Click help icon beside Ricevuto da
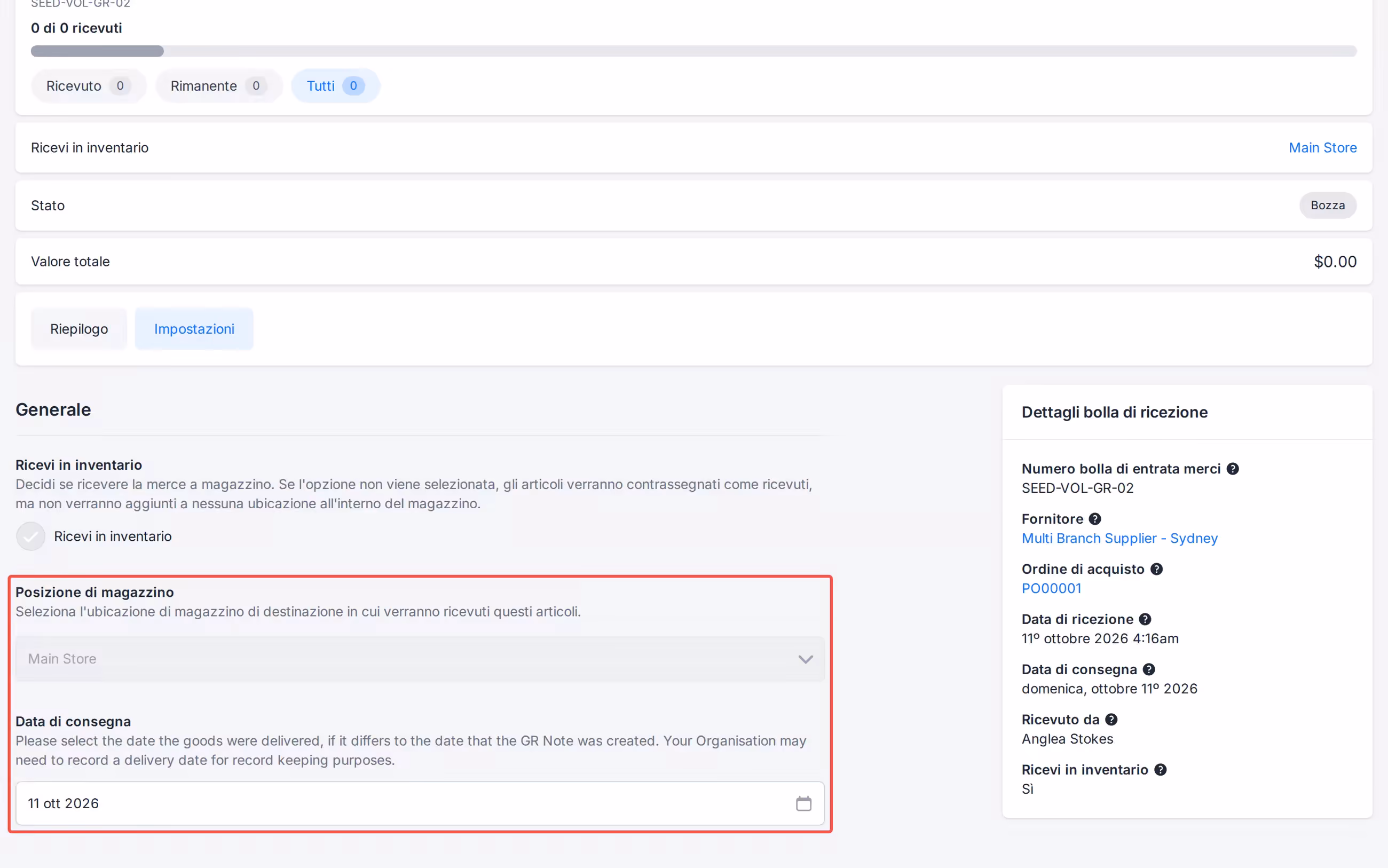Viewport: 1388px width, 868px height. tap(1111, 720)
